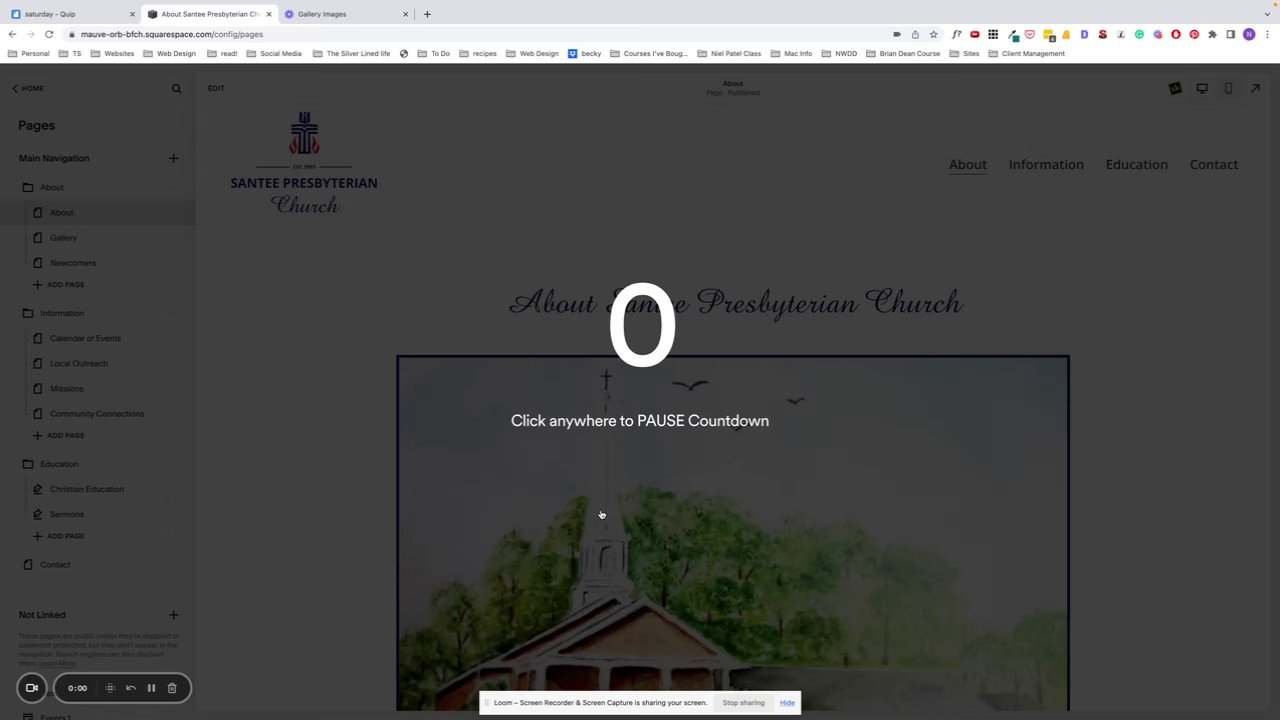Screen dimensions: 1280x720
Task: Collapse the Education folder
Action: (x=28, y=464)
